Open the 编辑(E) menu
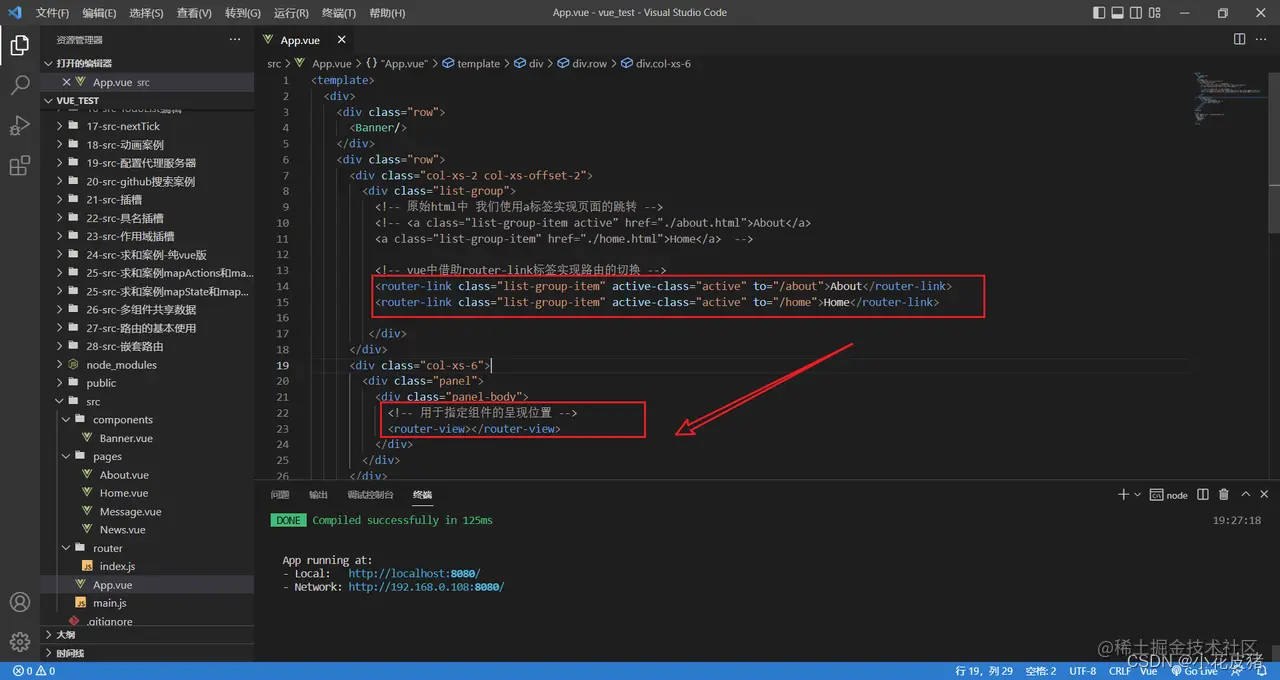This screenshot has height=680, width=1280. click(99, 13)
